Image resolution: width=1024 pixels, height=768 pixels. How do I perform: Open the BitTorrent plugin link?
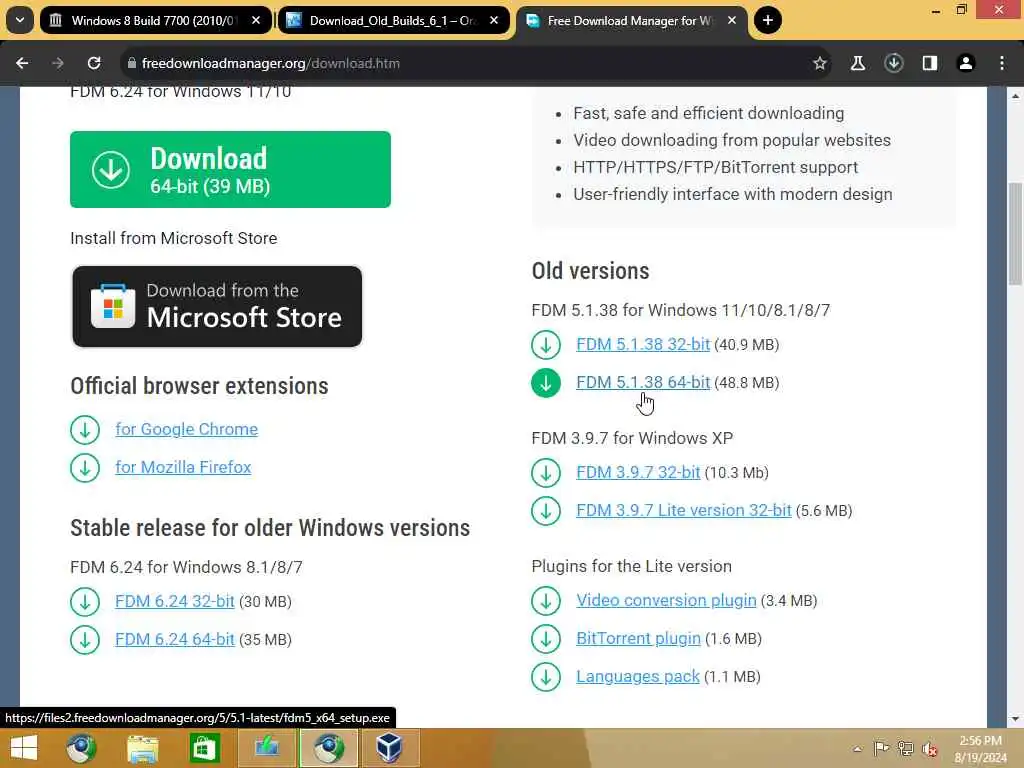coord(638,638)
